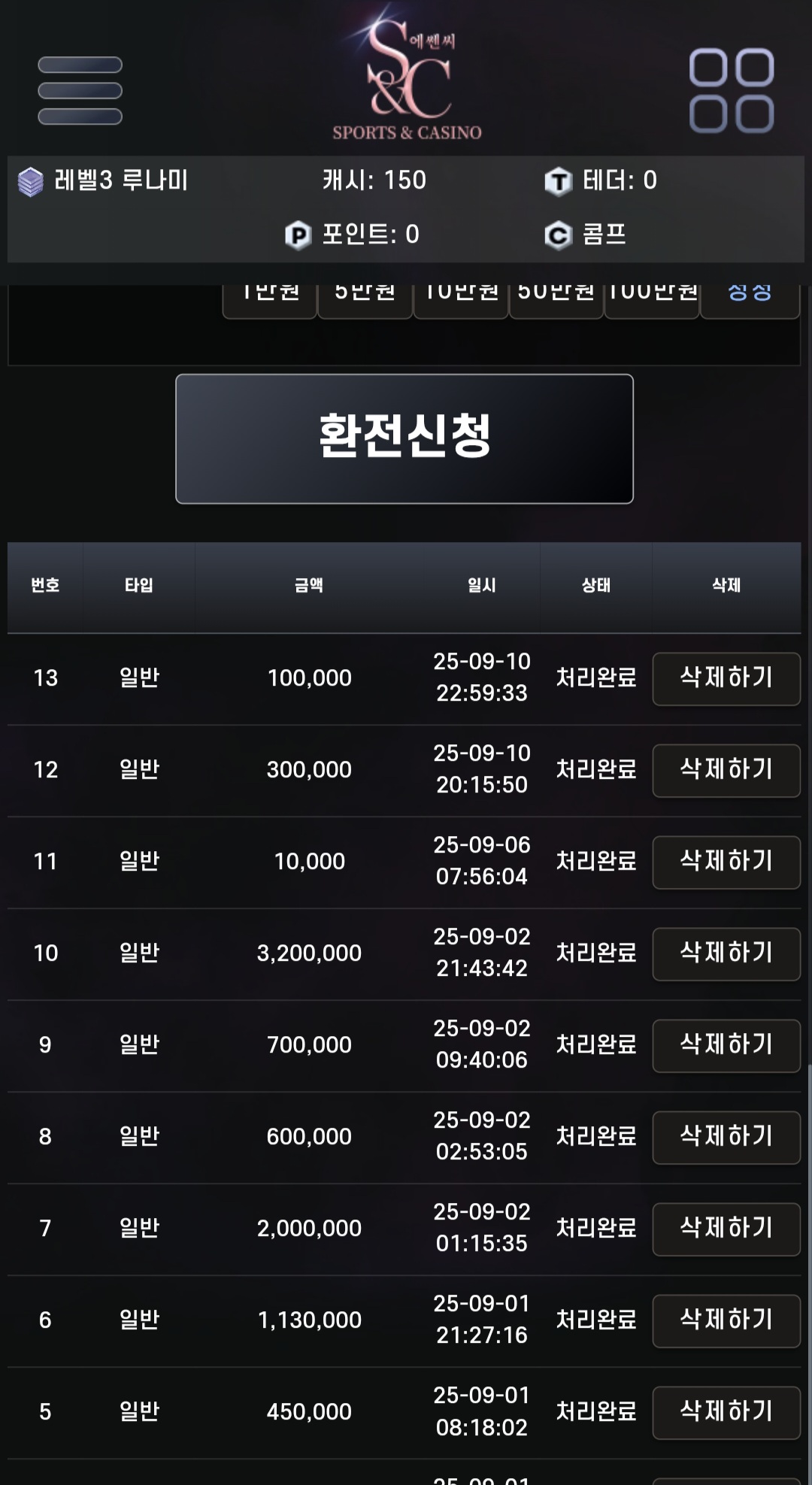Click the blue 정정 reset button

(750, 301)
